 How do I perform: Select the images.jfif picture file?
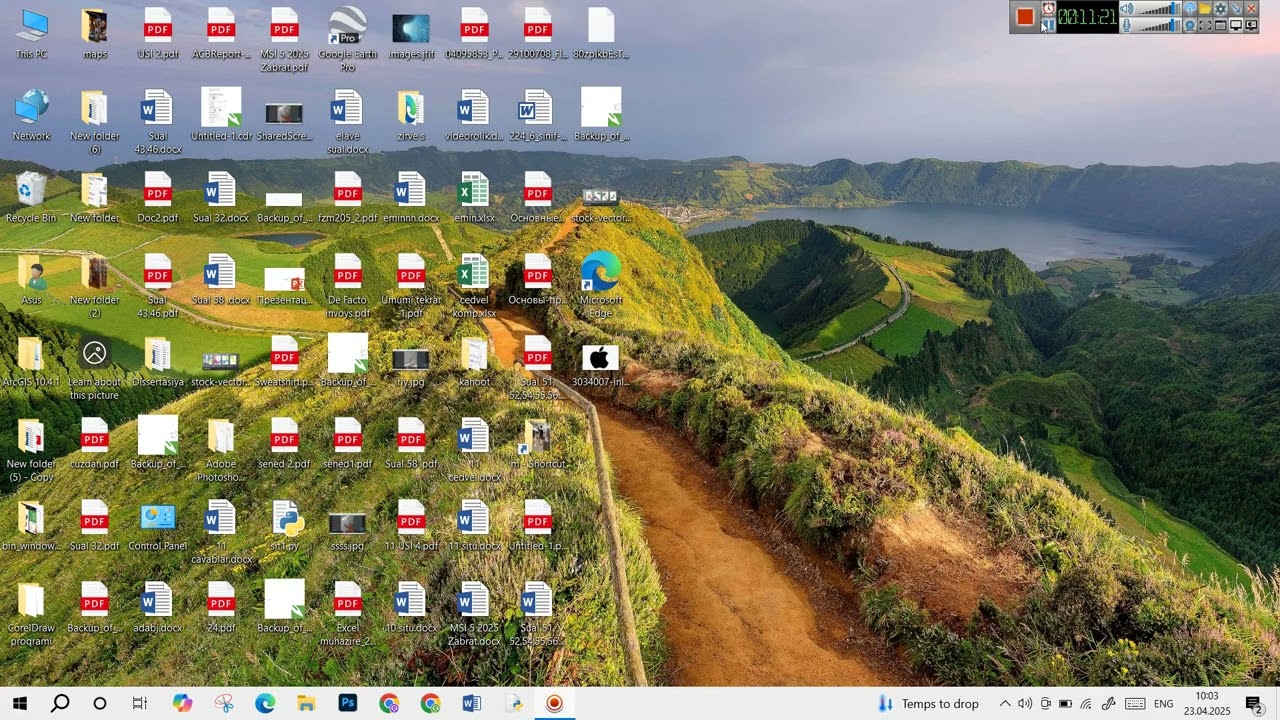411,33
